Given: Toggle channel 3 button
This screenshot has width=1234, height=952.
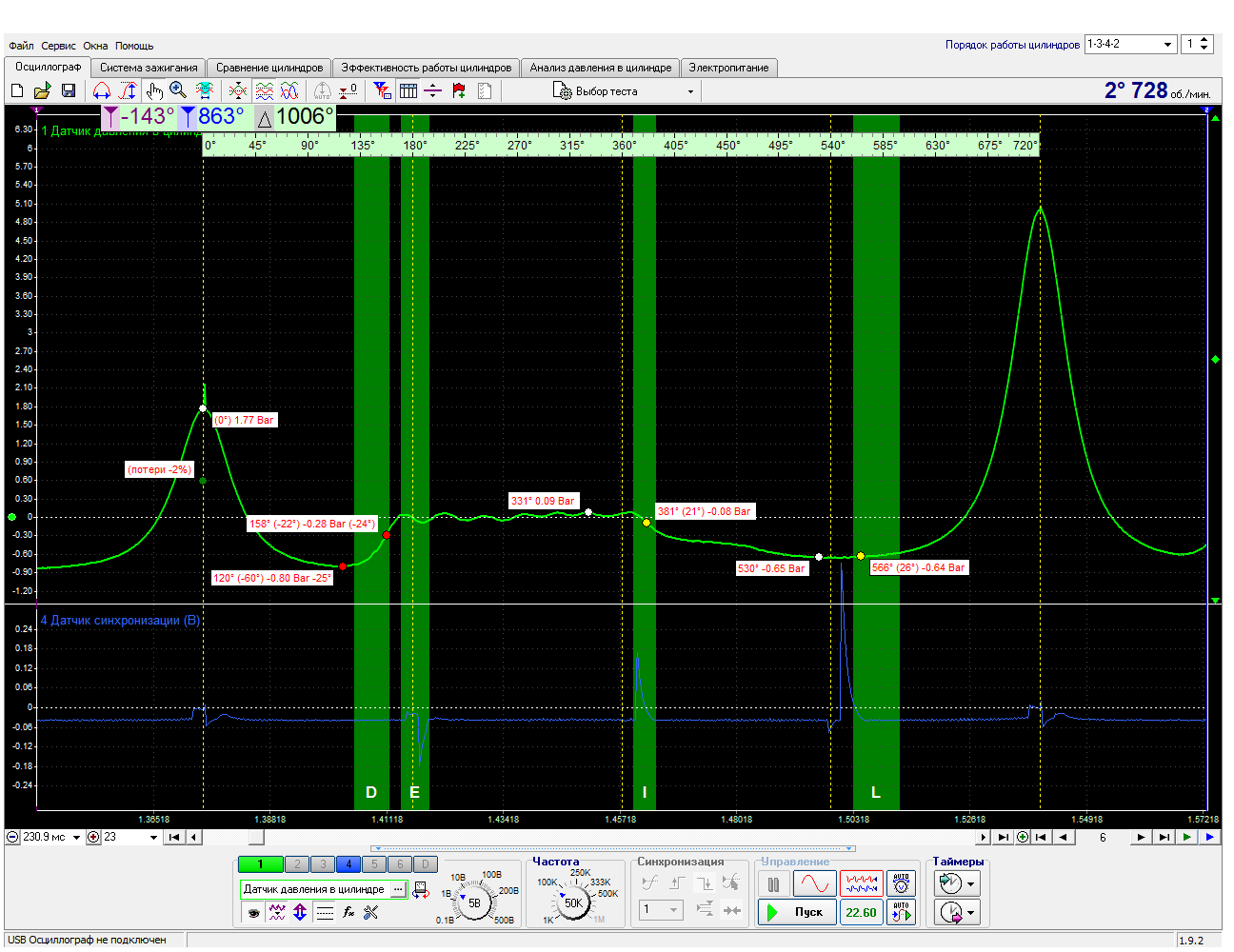Looking at the screenshot, I should tap(323, 864).
